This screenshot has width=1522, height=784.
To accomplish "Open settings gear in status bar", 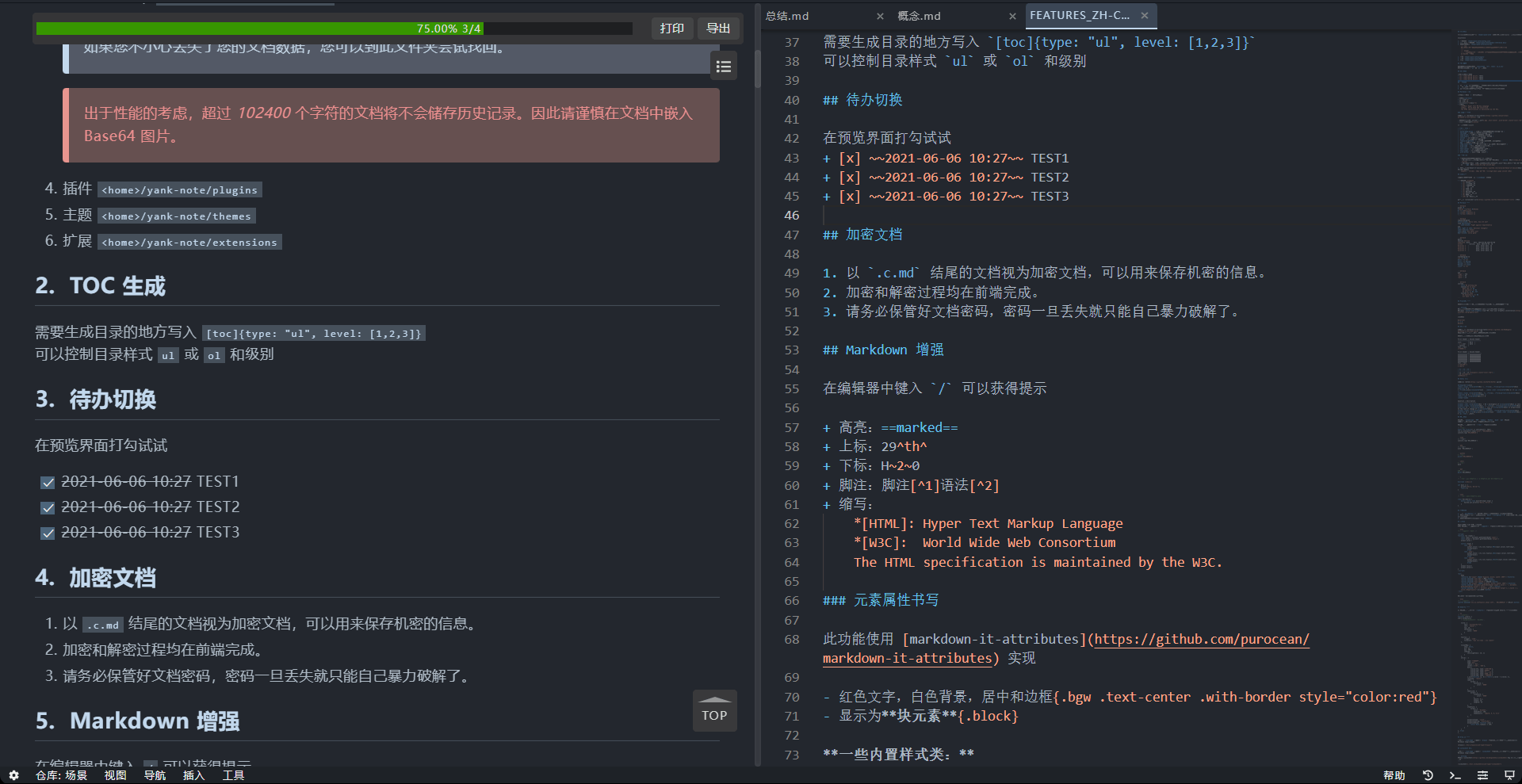I will 13,775.
